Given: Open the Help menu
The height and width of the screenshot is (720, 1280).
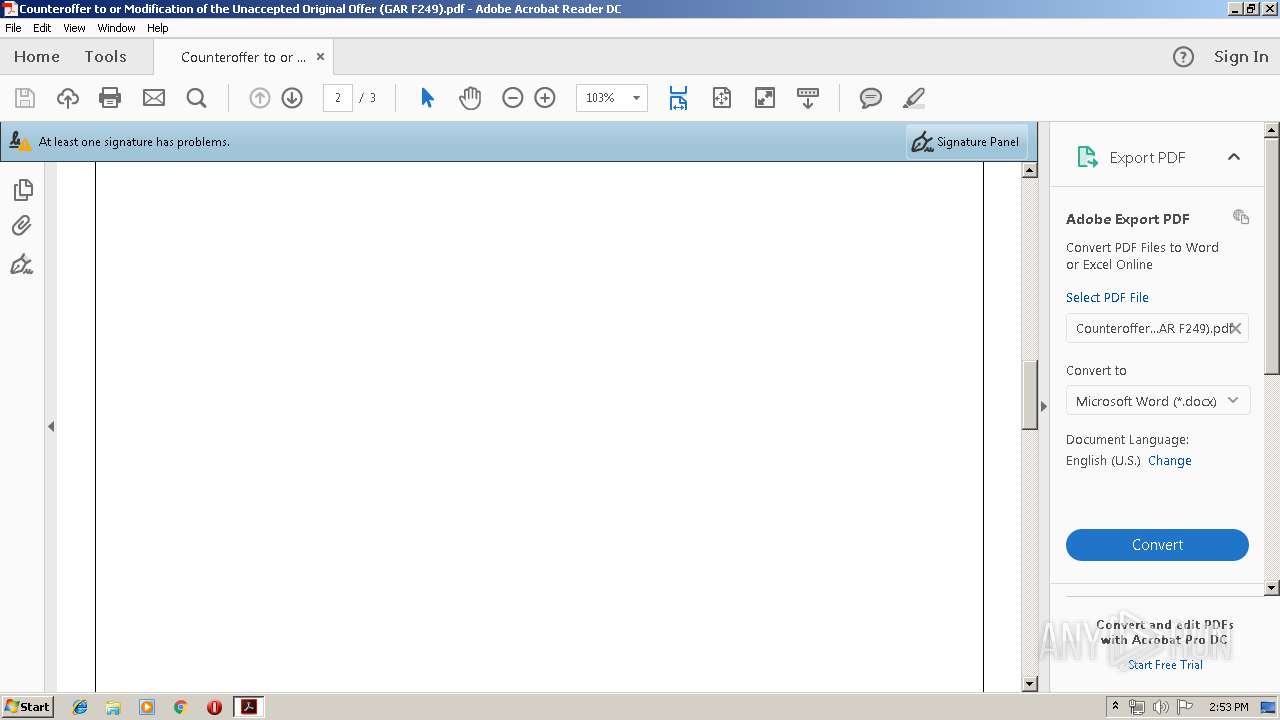Looking at the screenshot, I should point(158,28).
